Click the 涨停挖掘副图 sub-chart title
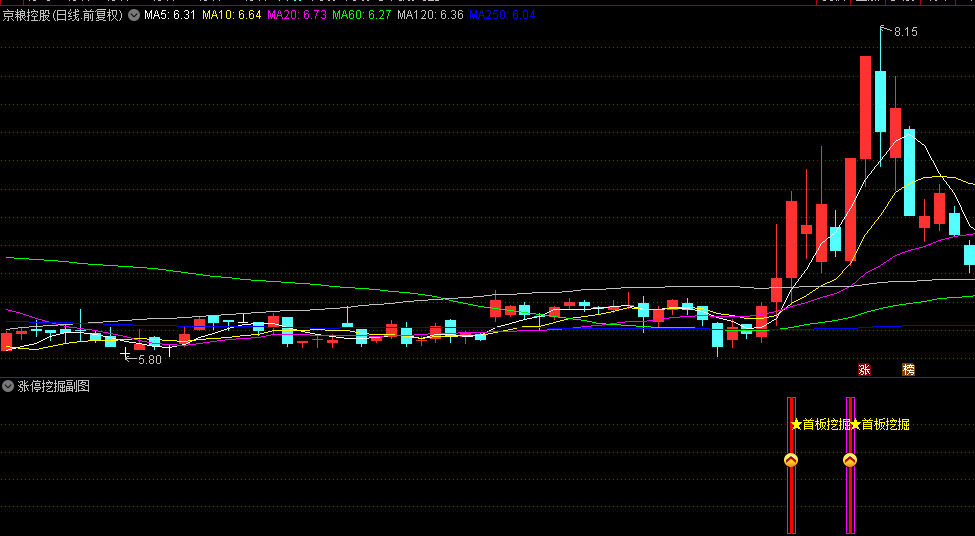Viewport: 975px width, 536px height. tap(54, 386)
